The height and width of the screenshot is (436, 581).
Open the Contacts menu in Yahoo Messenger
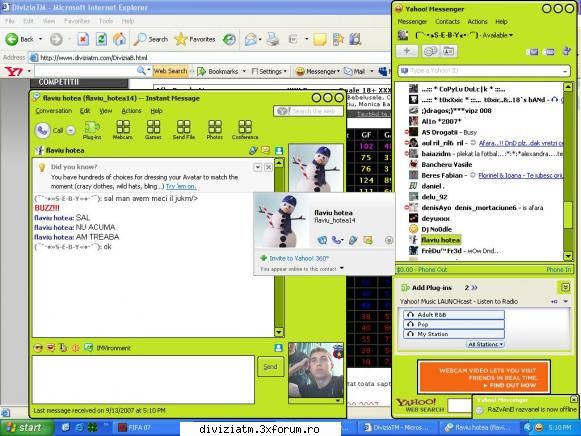[x=447, y=21]
